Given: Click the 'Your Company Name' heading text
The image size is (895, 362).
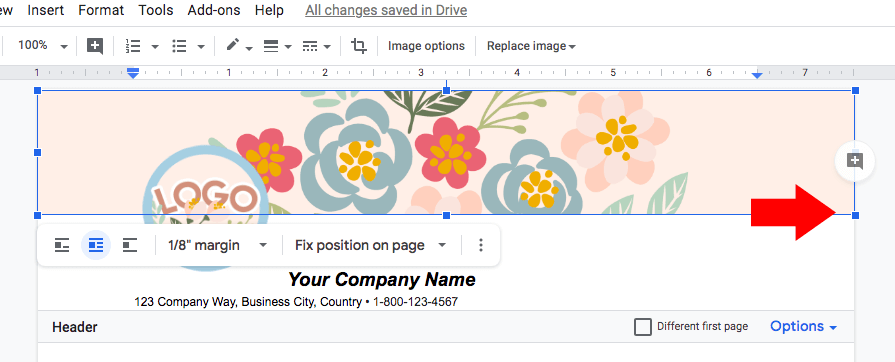Looking at the screenshot, I should tap(381, 279).
